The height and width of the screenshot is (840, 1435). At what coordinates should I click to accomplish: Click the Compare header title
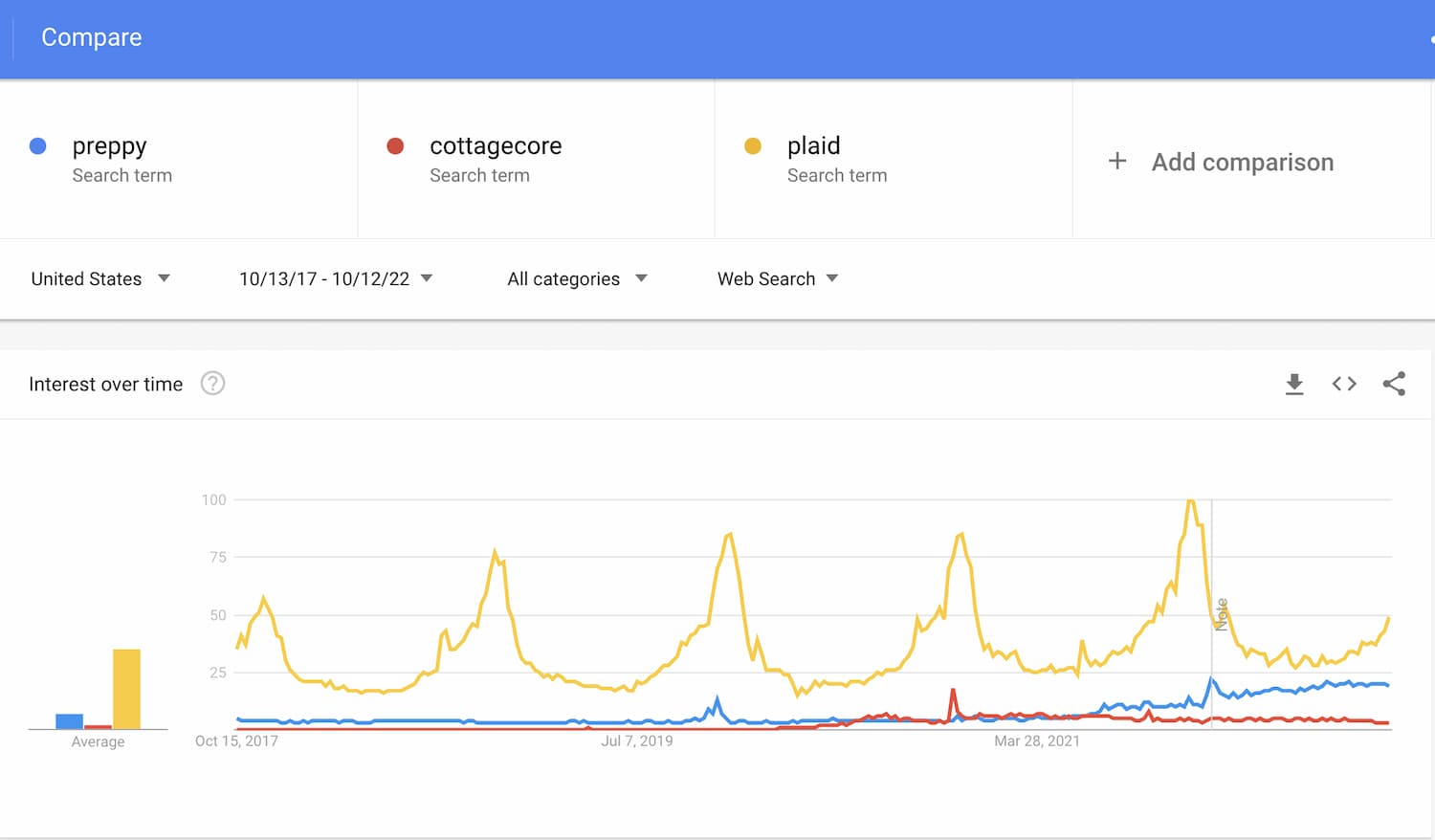[92, 37]
